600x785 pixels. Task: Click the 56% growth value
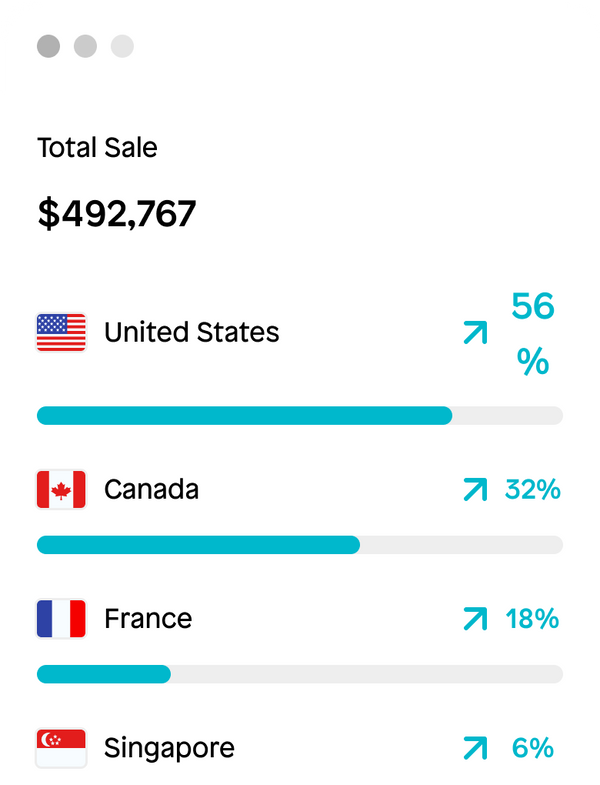pos(533,333)
